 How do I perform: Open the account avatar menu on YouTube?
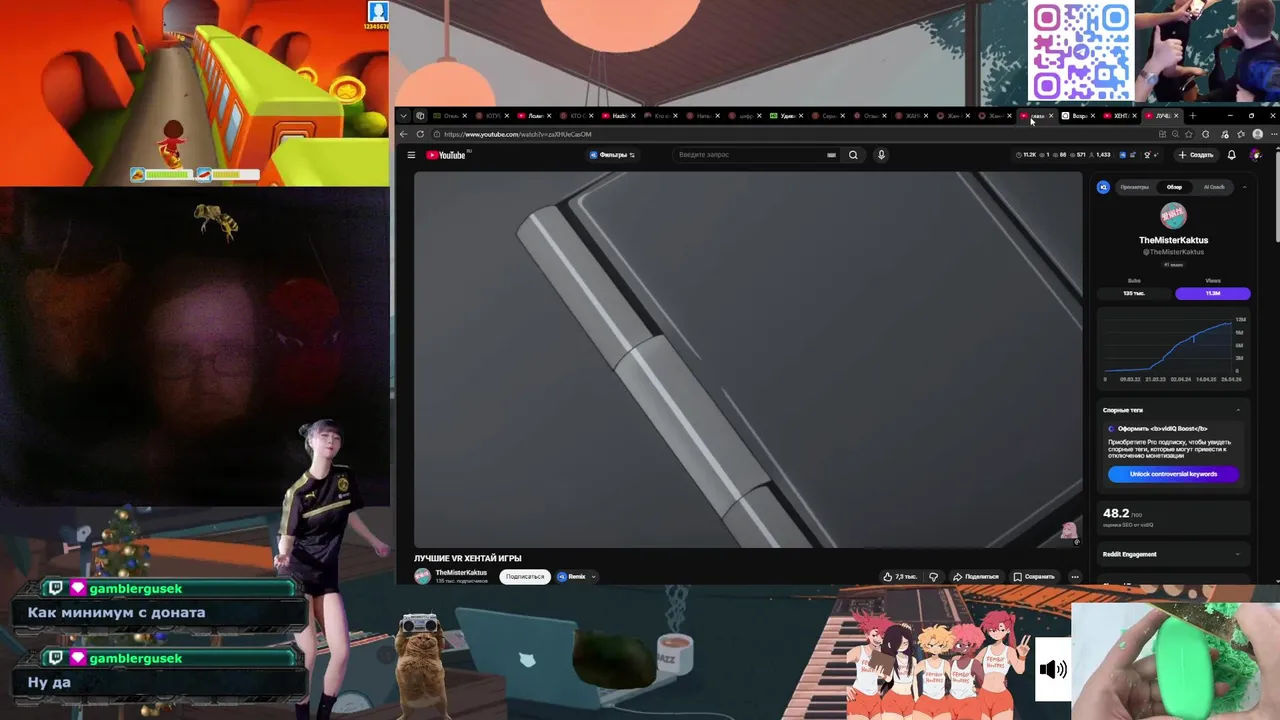point(1256,155)
